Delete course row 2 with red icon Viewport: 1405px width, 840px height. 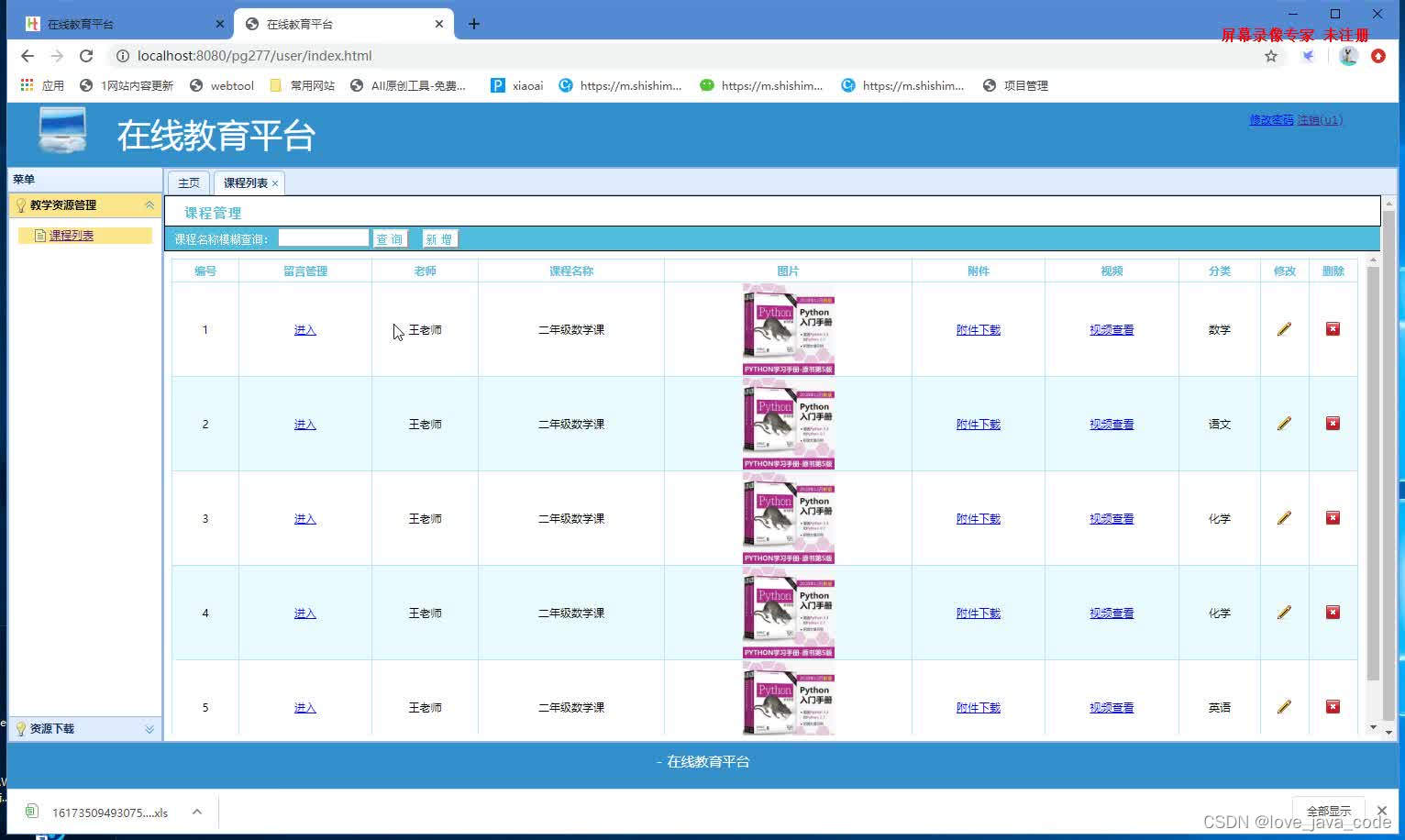(1333, 423)
